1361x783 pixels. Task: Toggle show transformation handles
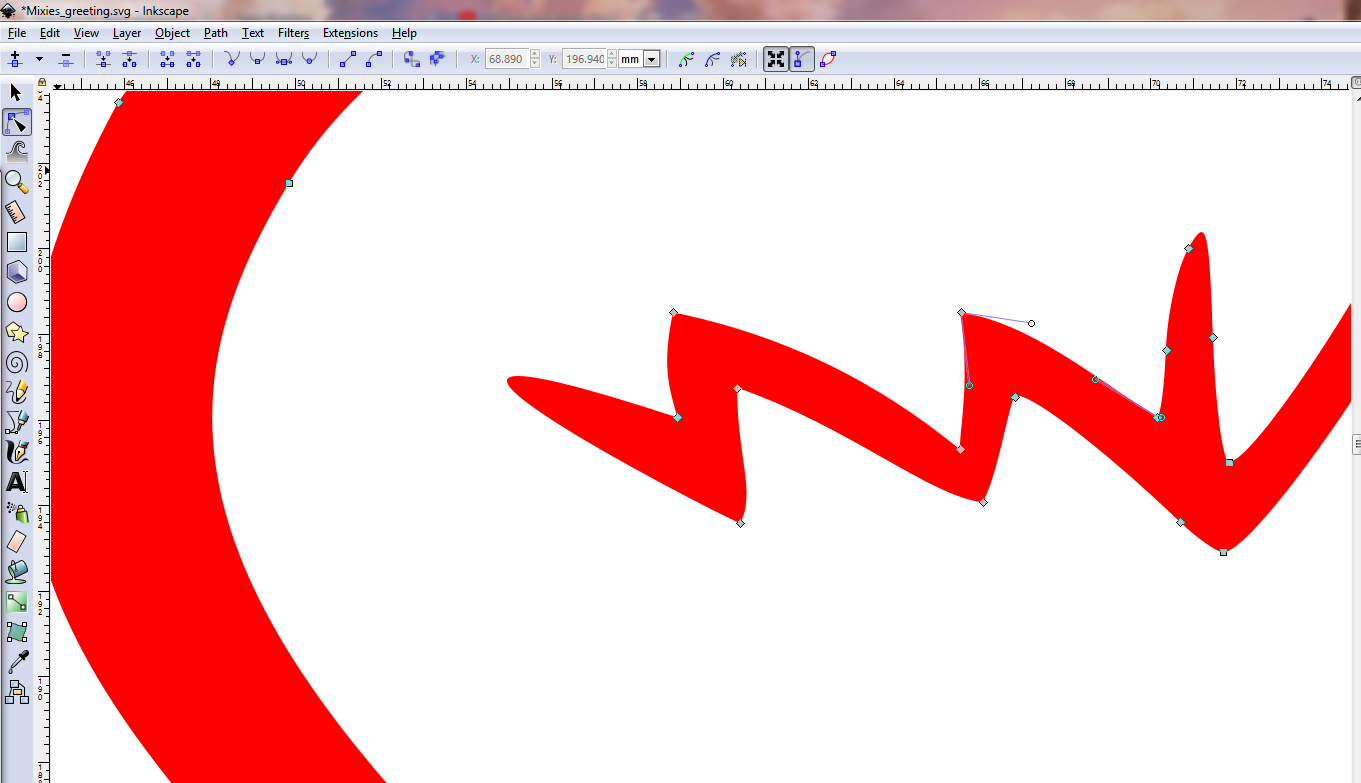[x=776, y=59]
